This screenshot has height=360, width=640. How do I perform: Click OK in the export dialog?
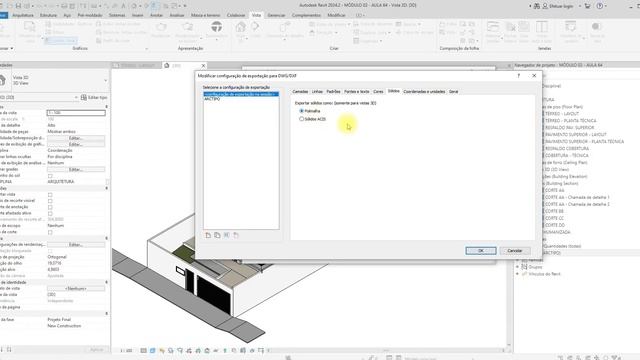(481, 251)
